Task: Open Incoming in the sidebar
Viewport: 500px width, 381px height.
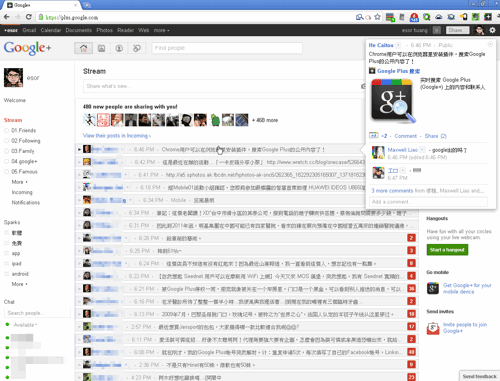Action: point(22,192)
